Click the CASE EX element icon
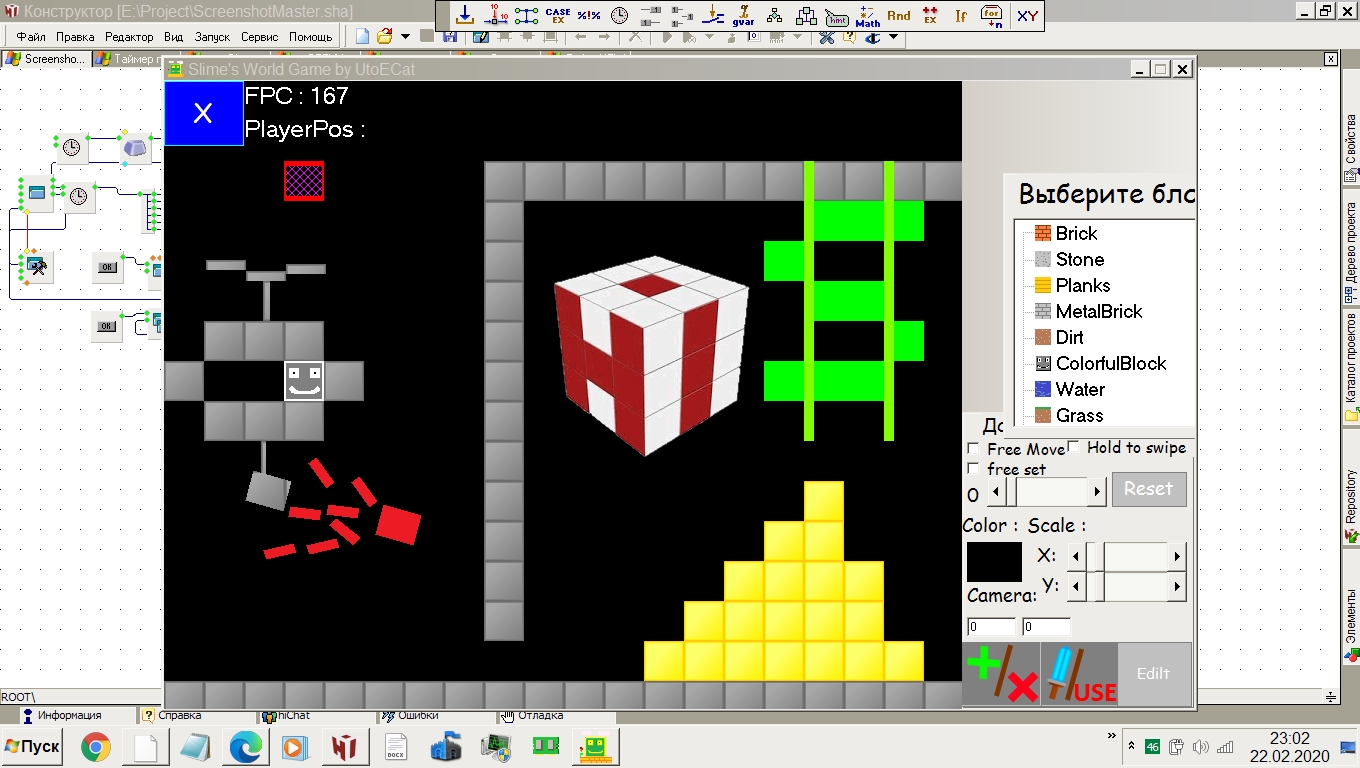1360x768 pixels. 558,15
